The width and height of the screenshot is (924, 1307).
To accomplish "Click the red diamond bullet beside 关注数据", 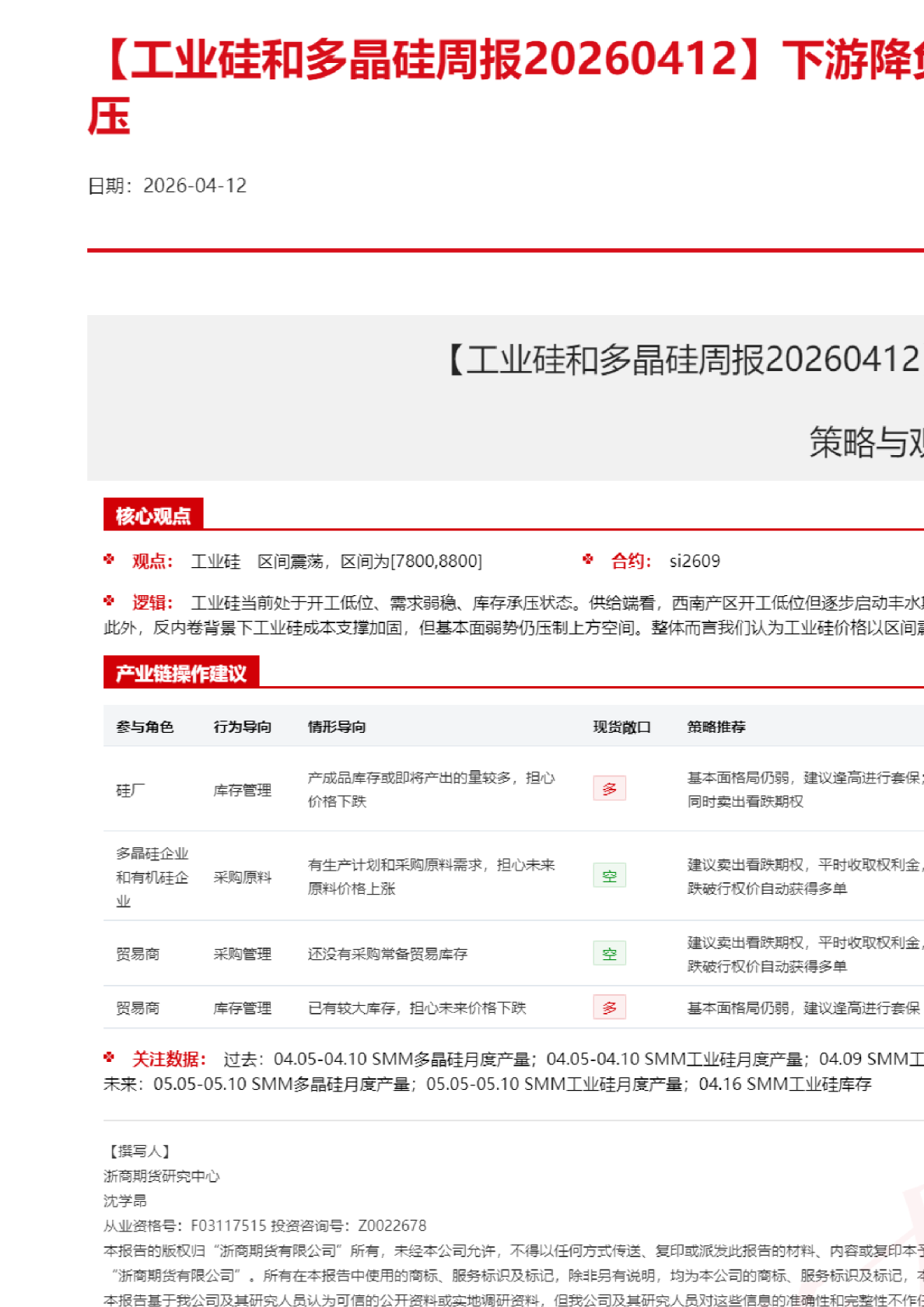I will pos(109,1057).
